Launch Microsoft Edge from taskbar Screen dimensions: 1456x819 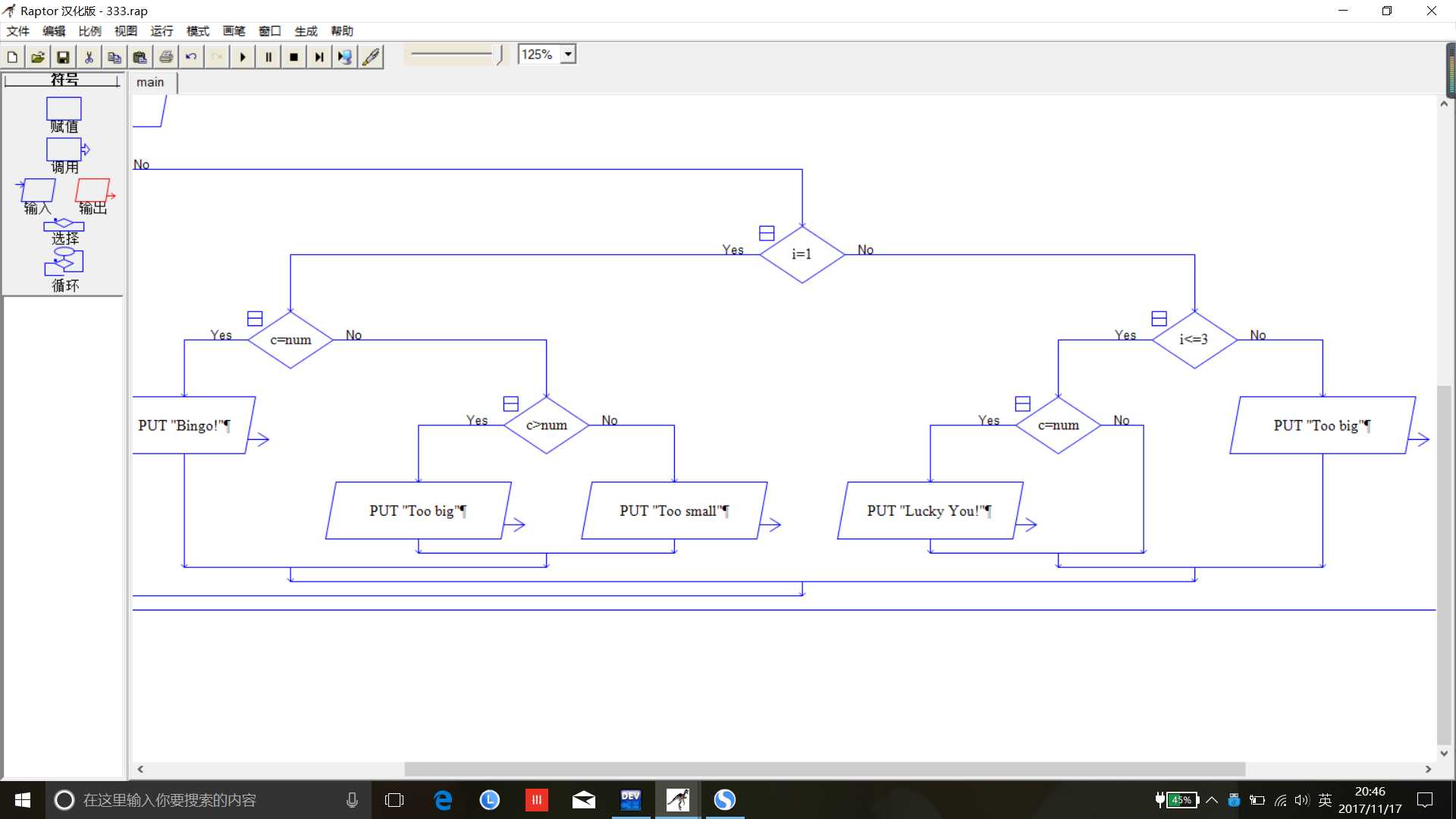443,800
